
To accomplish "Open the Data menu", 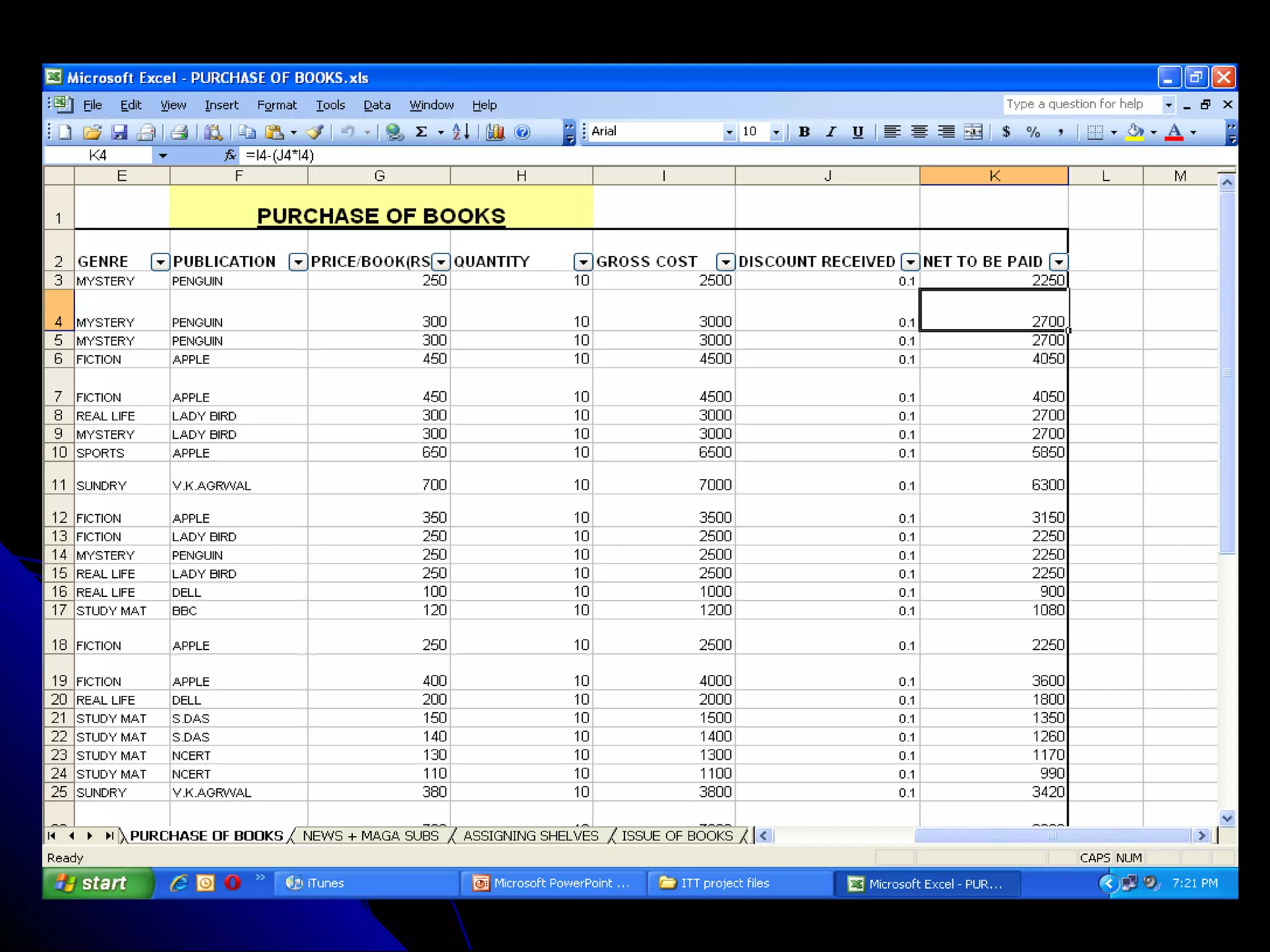I will 376,105.
